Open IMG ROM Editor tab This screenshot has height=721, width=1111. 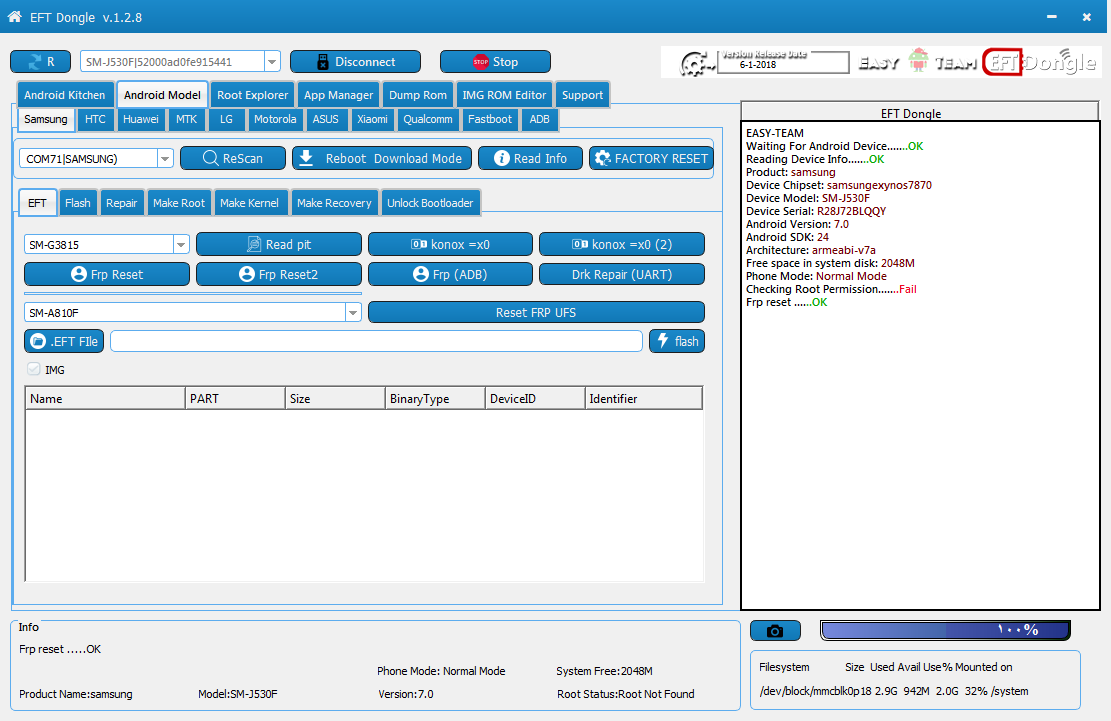pyautogui.click(x=504, y=95)
